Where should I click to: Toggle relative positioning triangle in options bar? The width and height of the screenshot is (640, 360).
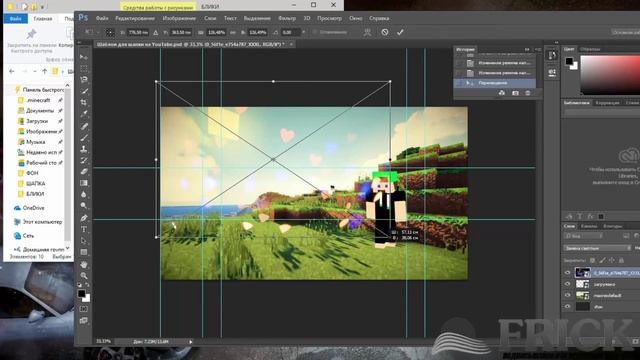(x=156, y=32)
